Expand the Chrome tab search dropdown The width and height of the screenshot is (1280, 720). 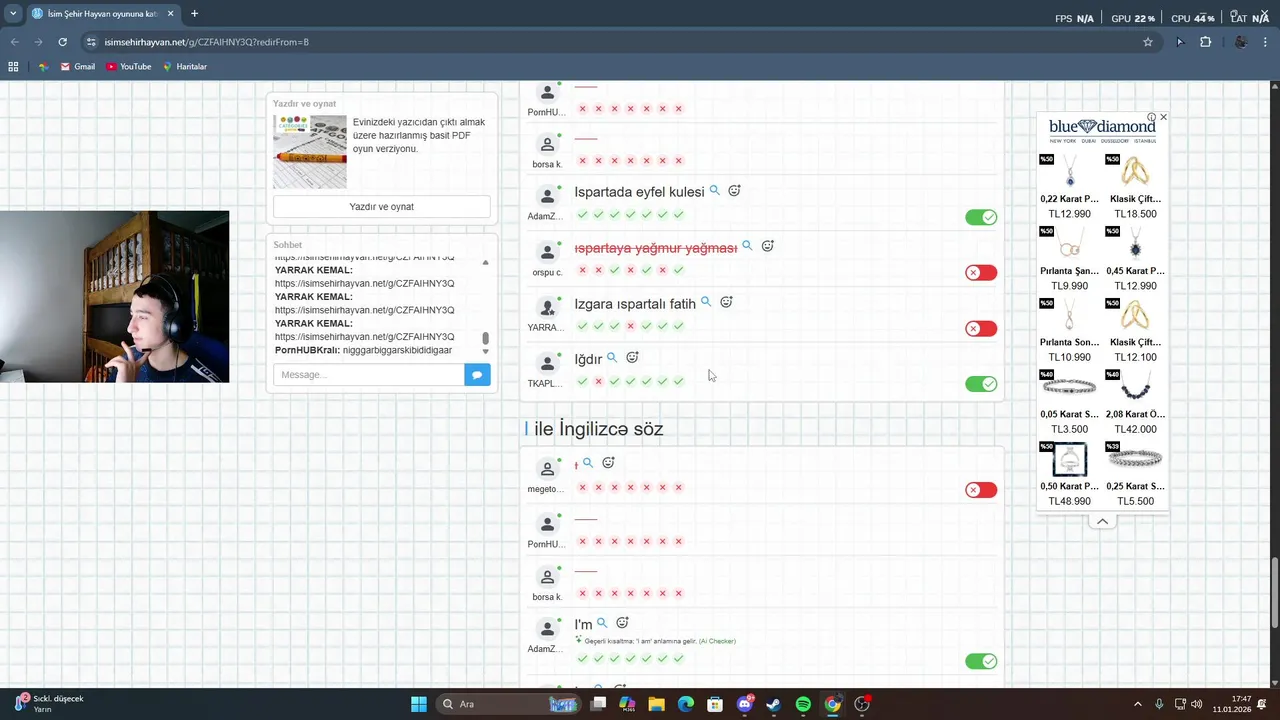pyautogui.click(x=13, y=14)
